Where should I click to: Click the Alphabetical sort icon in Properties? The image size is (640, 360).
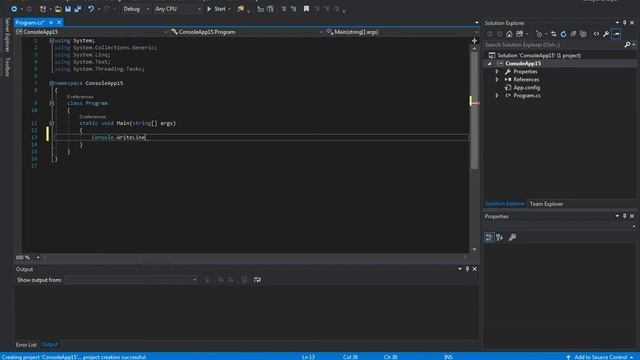pyautogui.click(x=500, y=237)
